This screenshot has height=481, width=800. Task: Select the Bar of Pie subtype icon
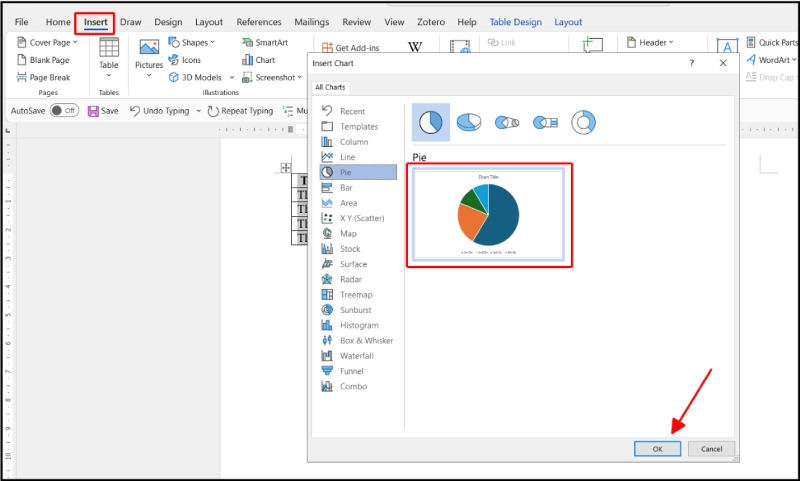[545, 122]
